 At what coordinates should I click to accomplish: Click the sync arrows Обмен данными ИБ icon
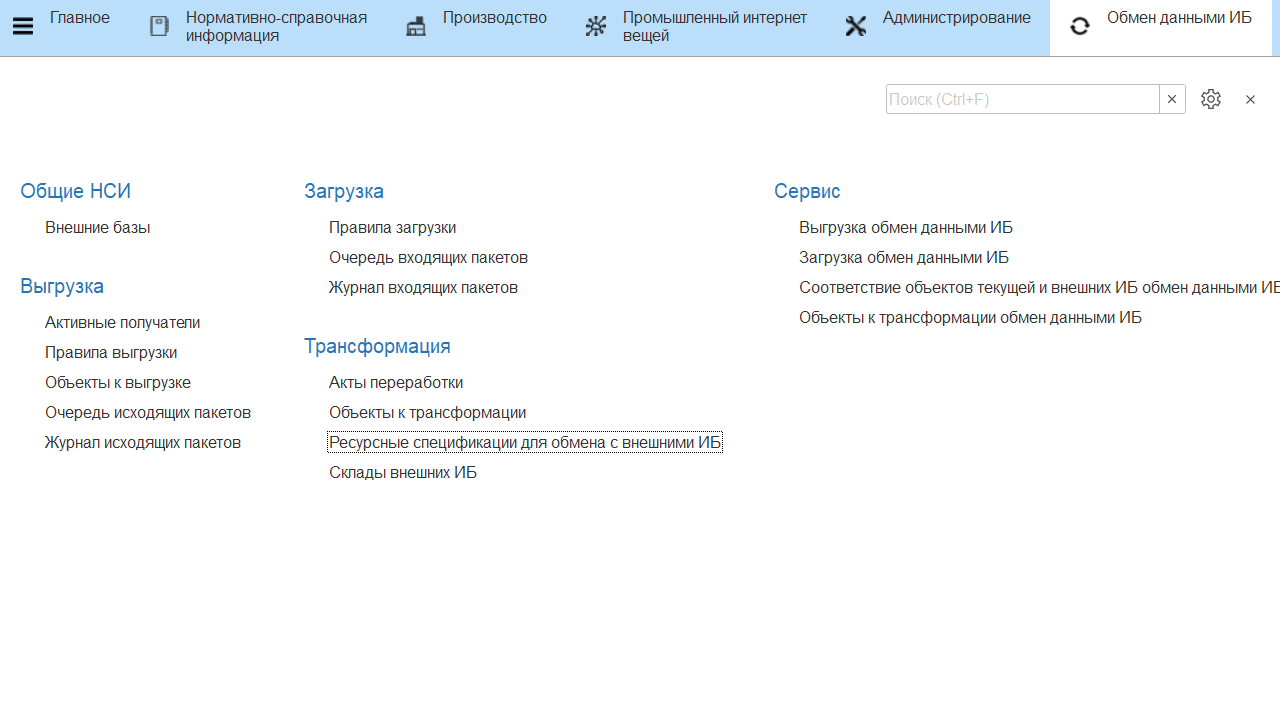click(1080, 27)
